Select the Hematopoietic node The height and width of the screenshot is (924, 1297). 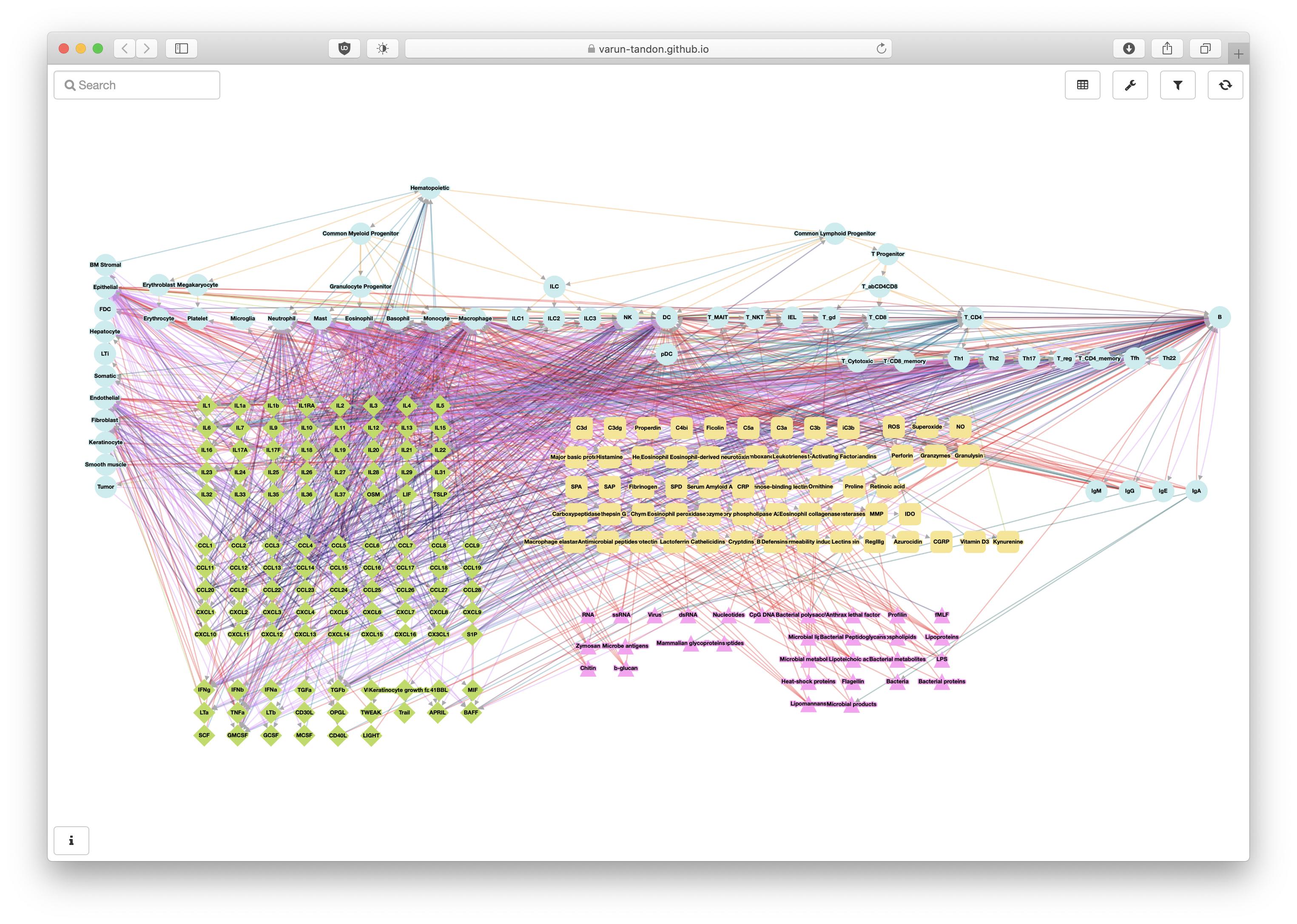(429, 188)
